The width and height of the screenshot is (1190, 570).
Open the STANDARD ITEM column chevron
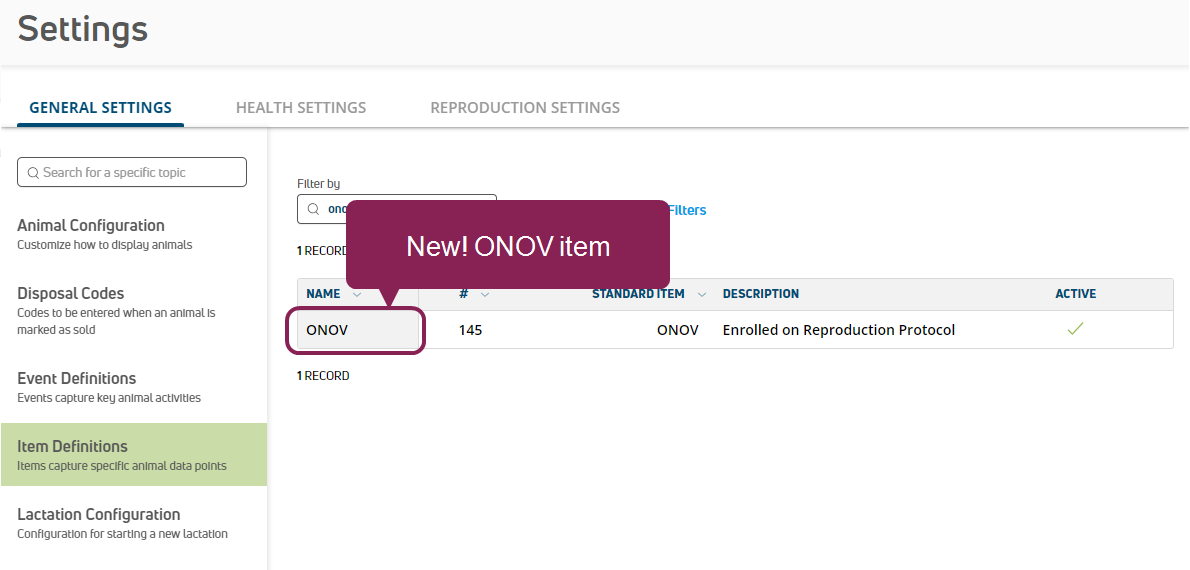pos(702,294)
